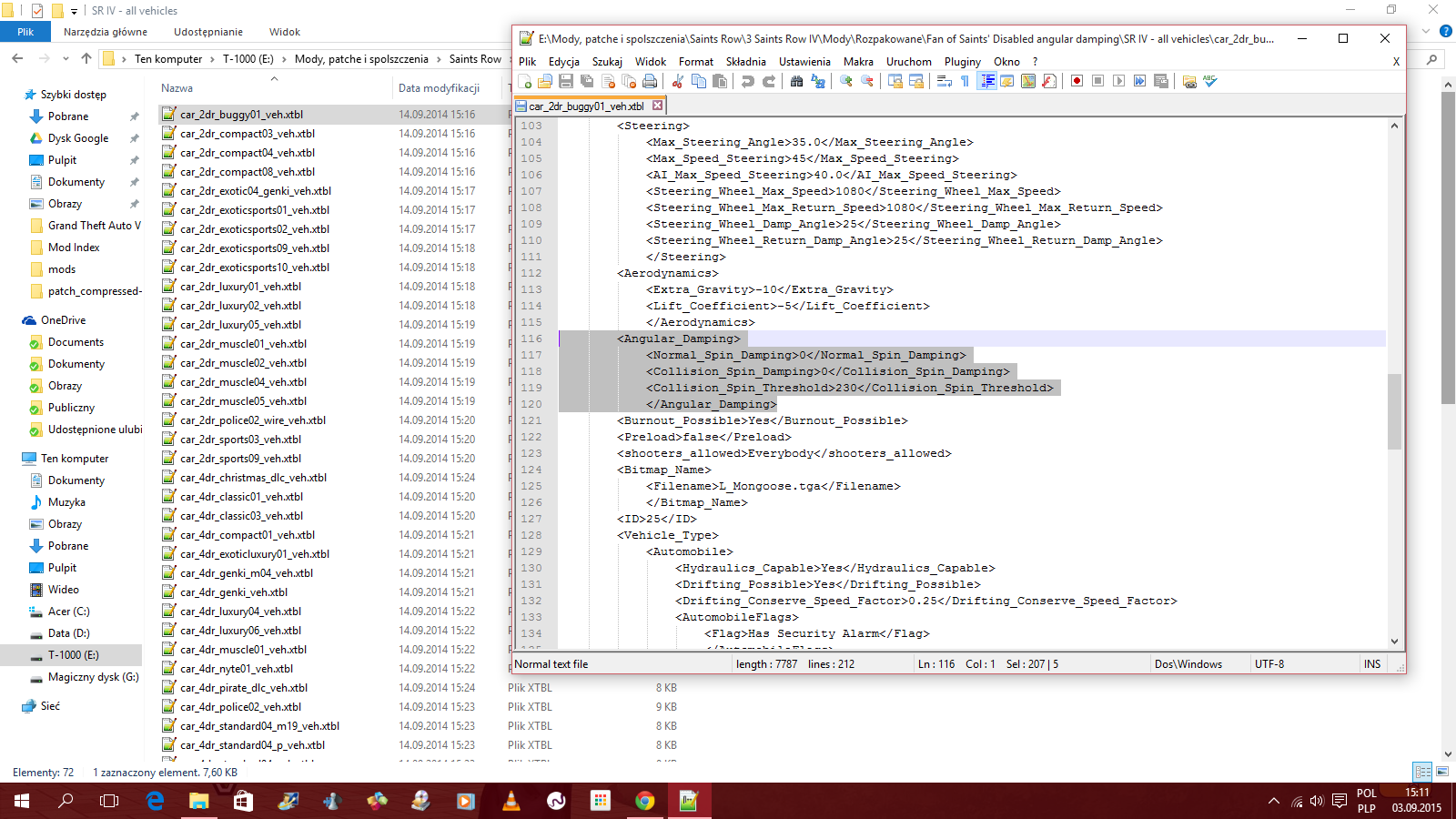Viewport: 1456px width, 819px height.
Task: Open the quick access toolbar customize dropdown
Action: tap(74, 11)
